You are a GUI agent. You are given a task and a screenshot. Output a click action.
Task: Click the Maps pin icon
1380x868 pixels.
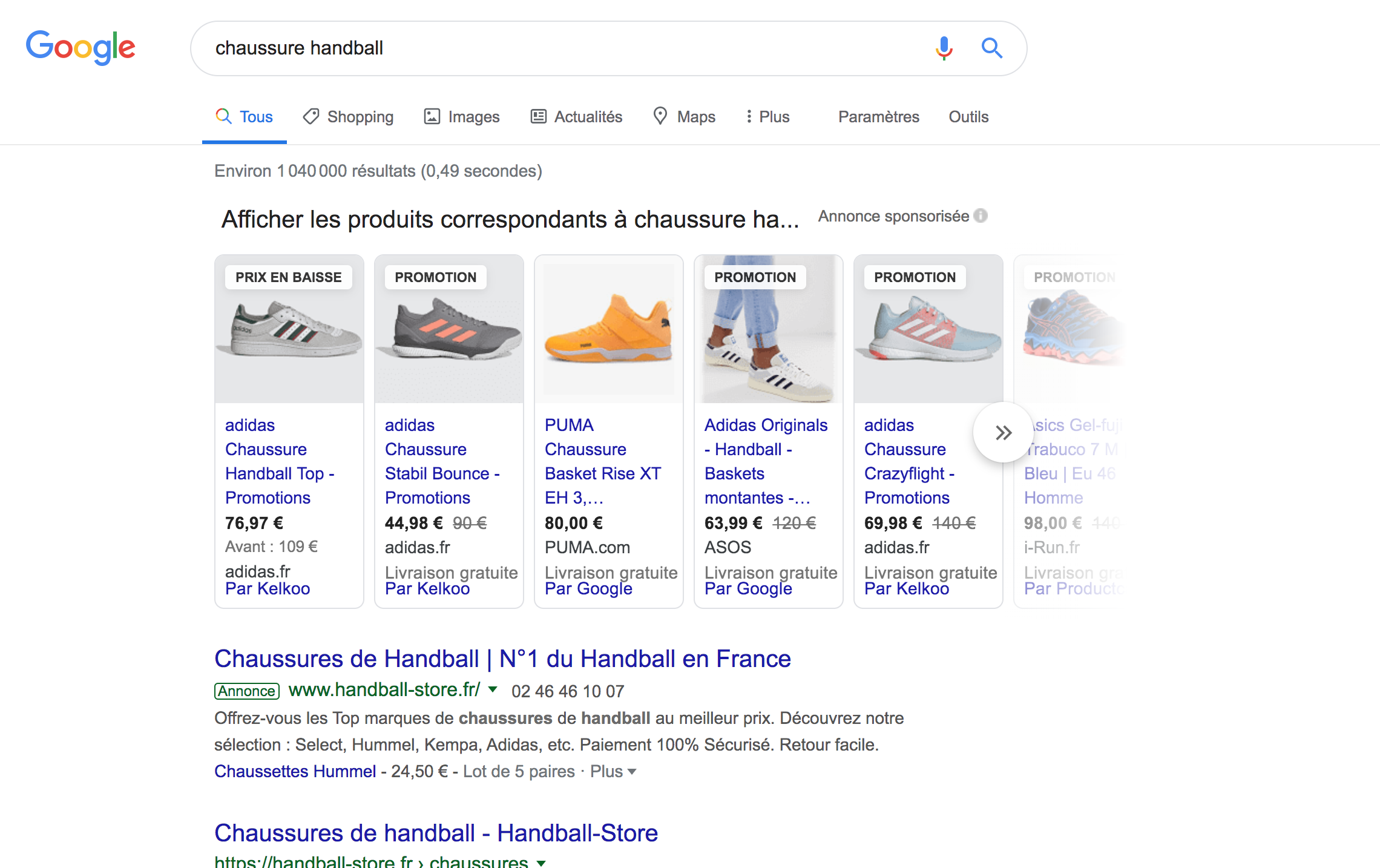click(x=660, y=116)
